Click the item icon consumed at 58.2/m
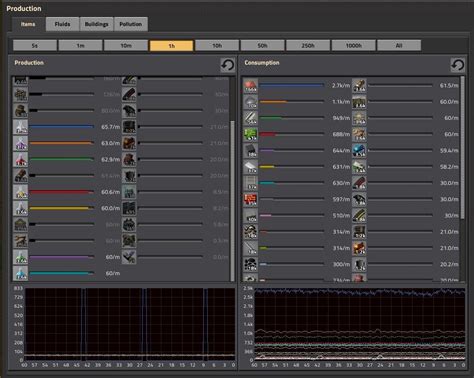 [359, 167]
